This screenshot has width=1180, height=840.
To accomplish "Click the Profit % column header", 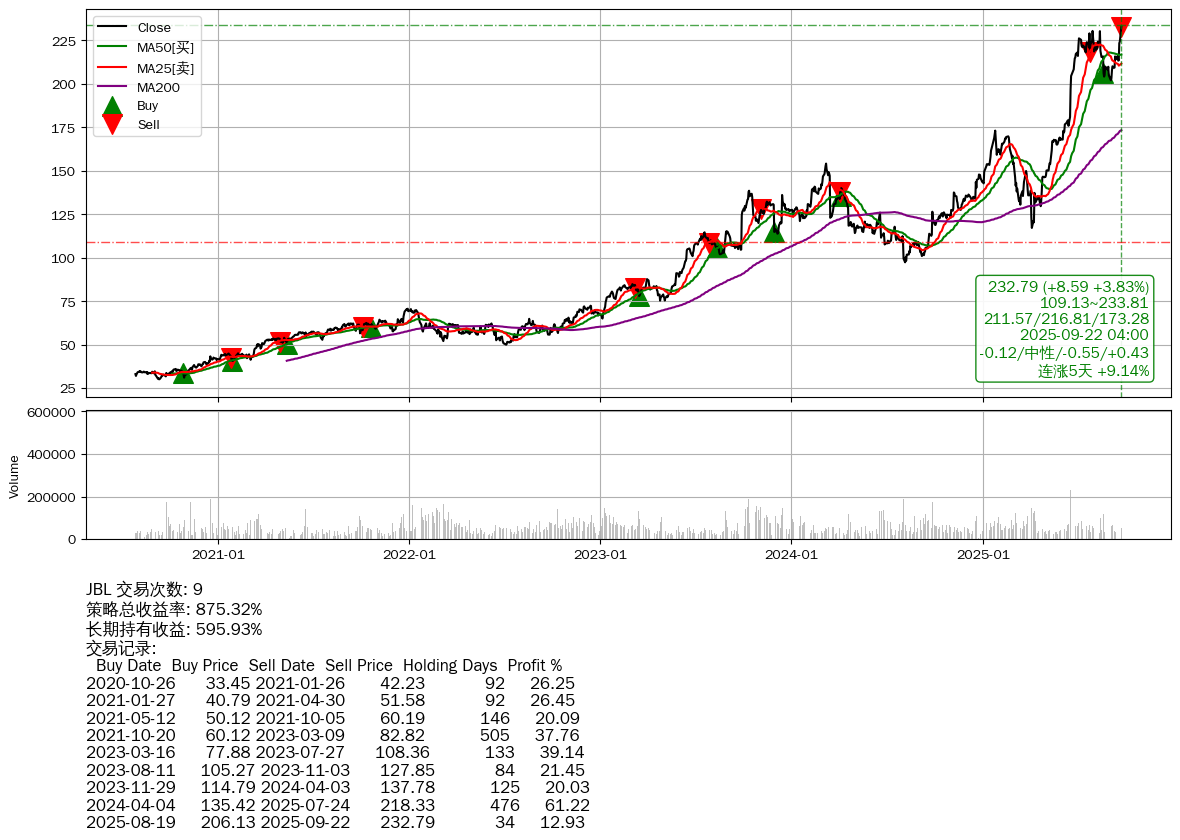I will click(534, 665).
